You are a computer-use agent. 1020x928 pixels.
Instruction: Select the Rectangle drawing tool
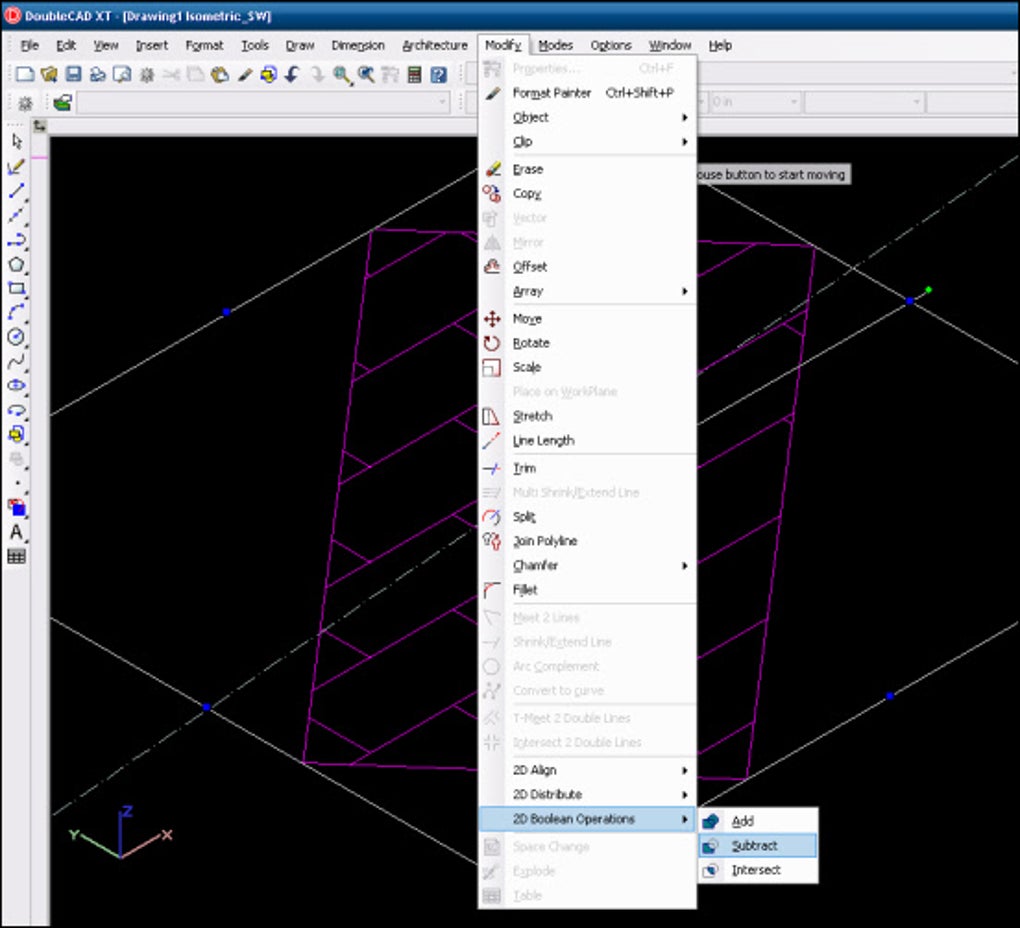[16, 289]
